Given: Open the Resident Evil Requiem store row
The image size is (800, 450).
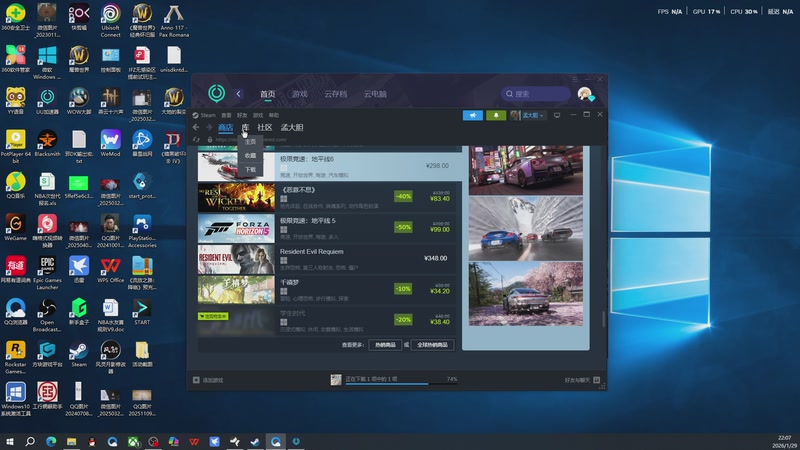Looking at the screenshot, I should [327, 259].
